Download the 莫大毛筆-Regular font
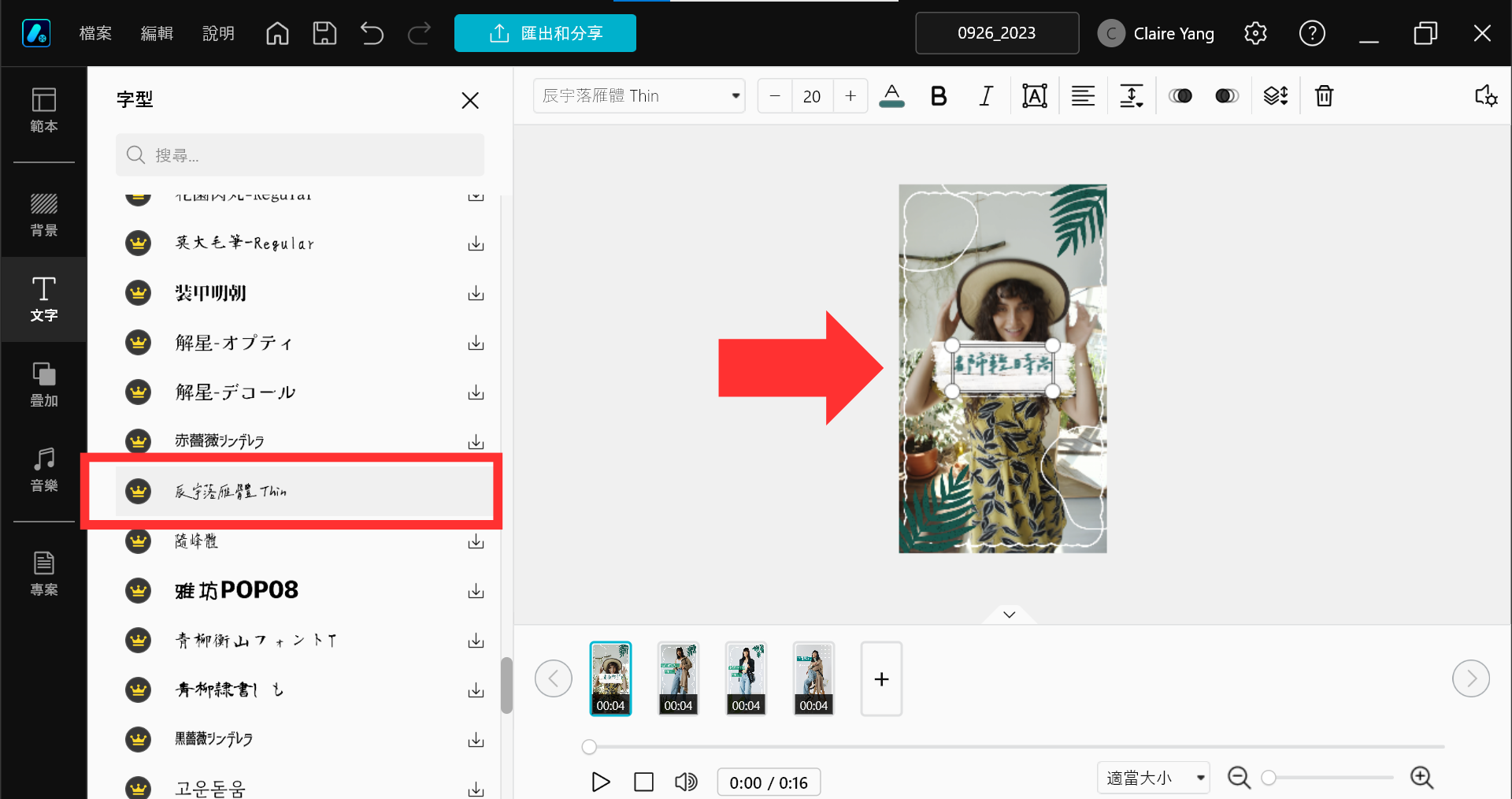 point(476,243)
